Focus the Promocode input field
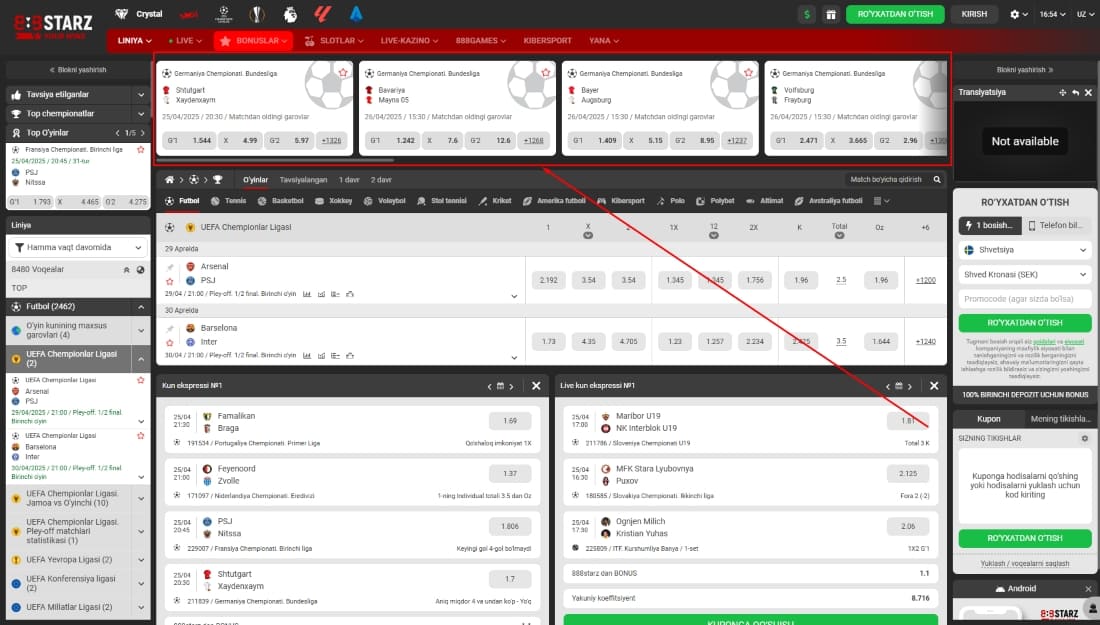This screenshot has height=625, width=1100. (x=1025, y=299)
